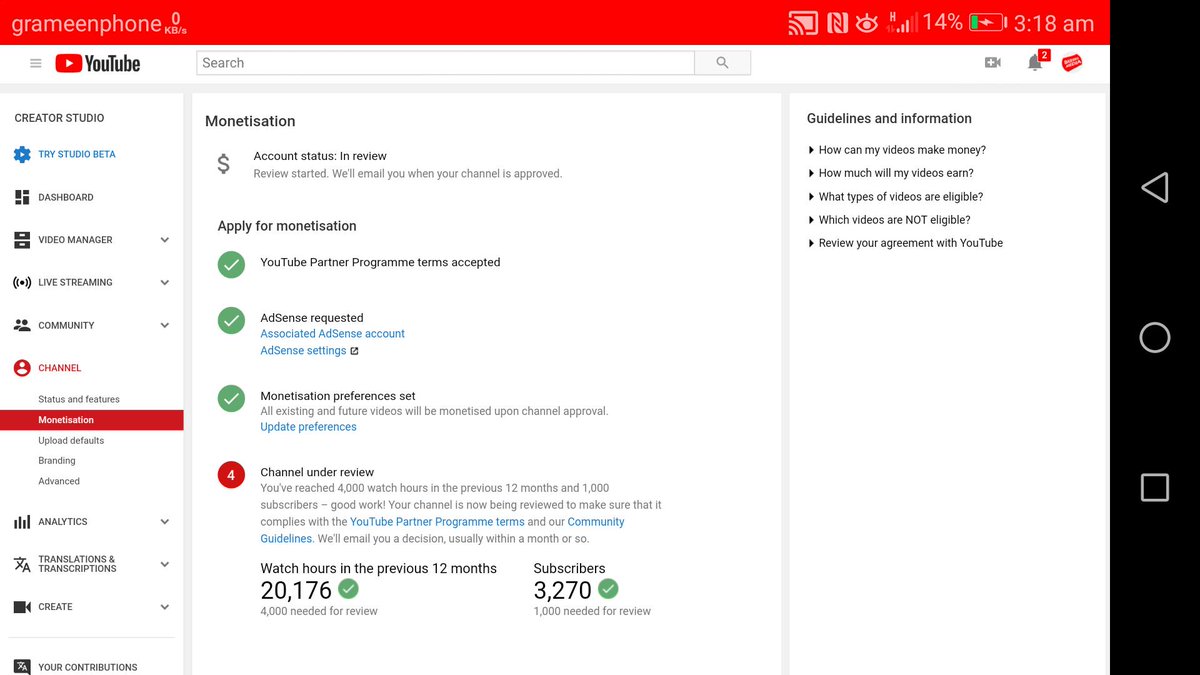The image size is (1200, 675).
Task: Click the Live Streaming broadcast icon
Action: pos(22,282)
